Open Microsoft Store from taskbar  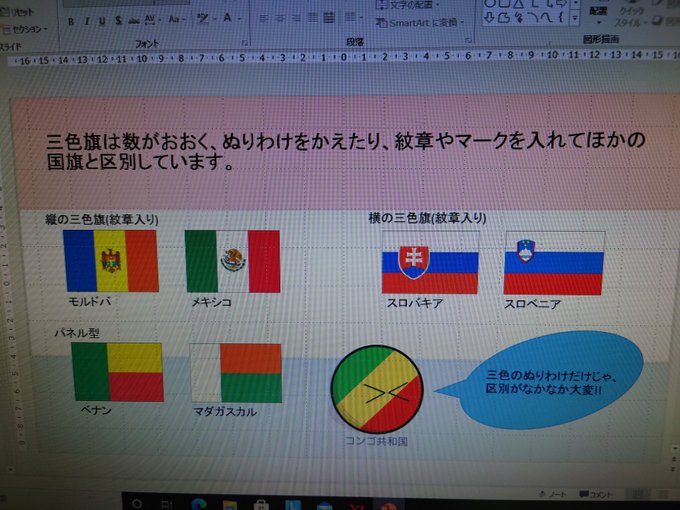pyautogui.click(x=261, y=505)
